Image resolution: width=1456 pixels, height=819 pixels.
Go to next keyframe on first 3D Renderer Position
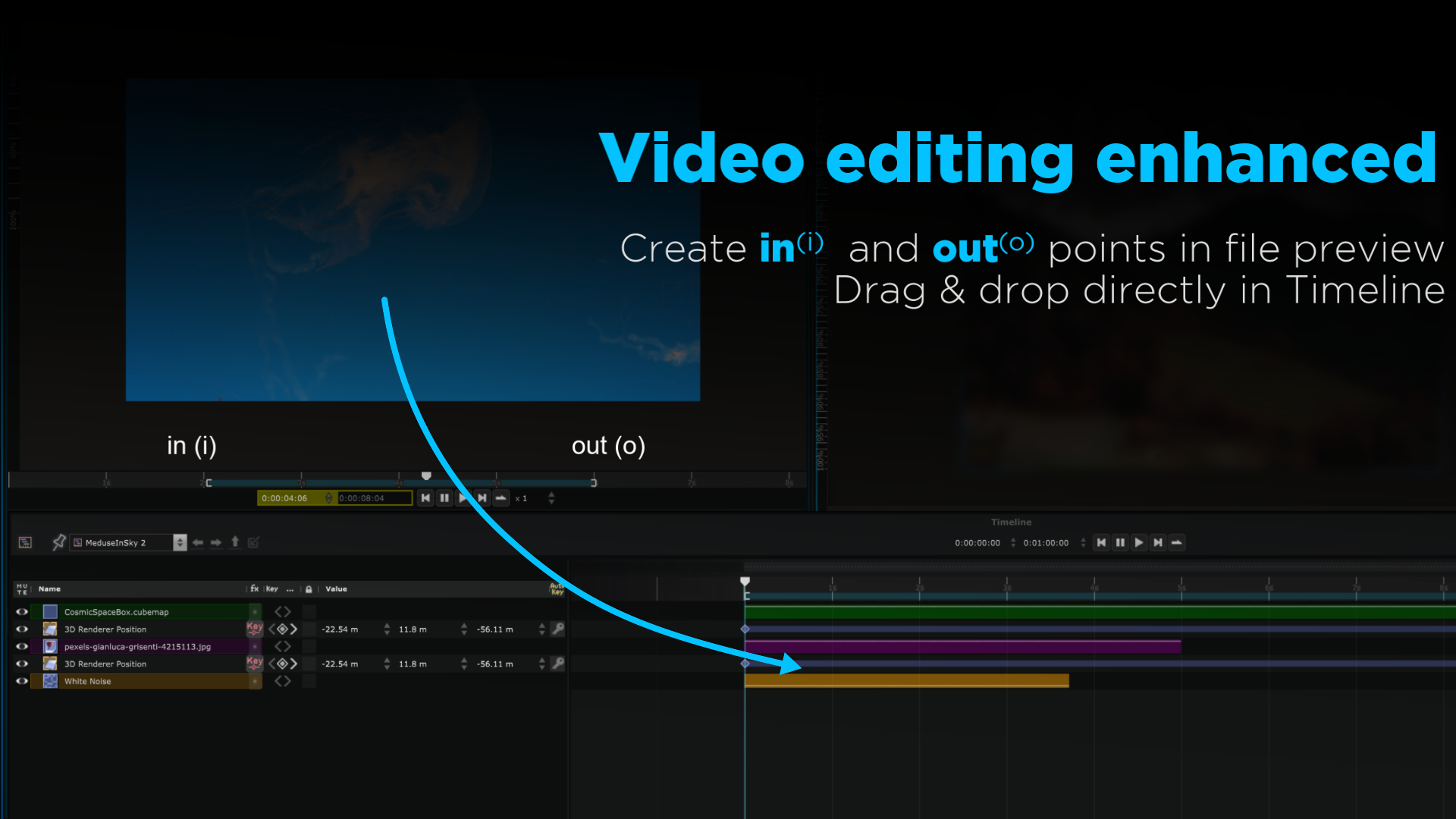(293, 629)
